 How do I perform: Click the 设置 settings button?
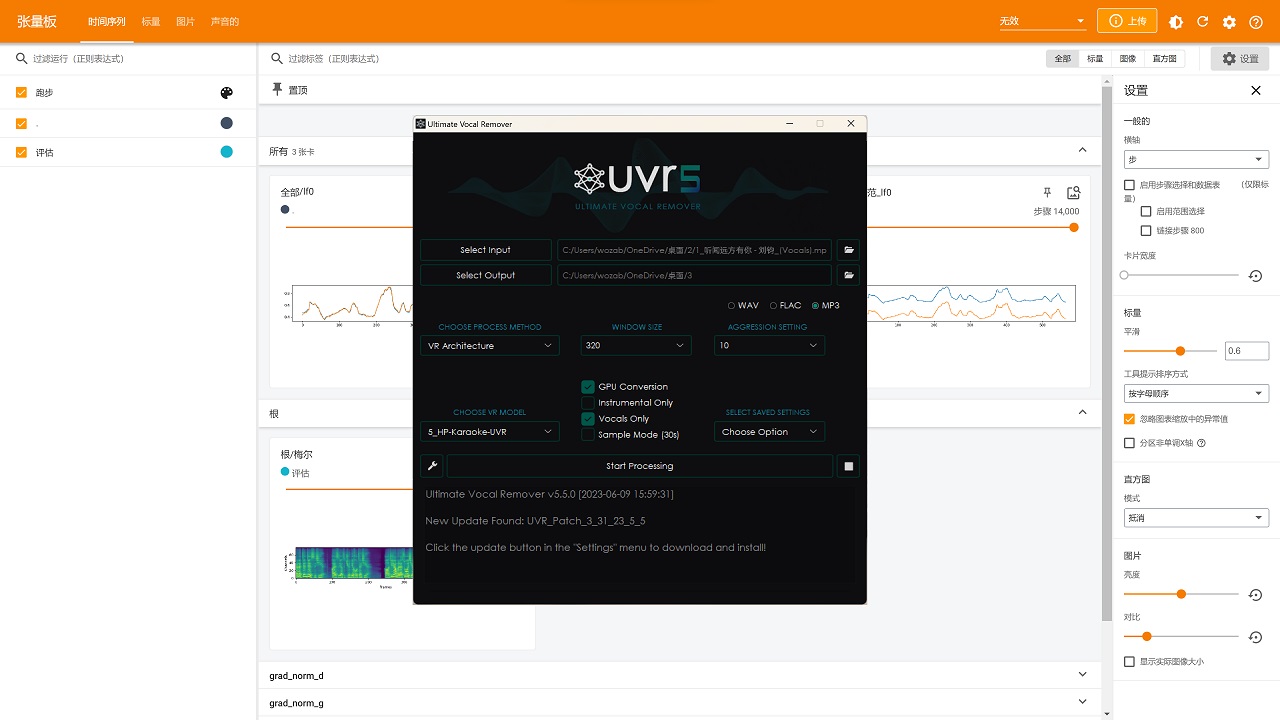[1240, 59]
